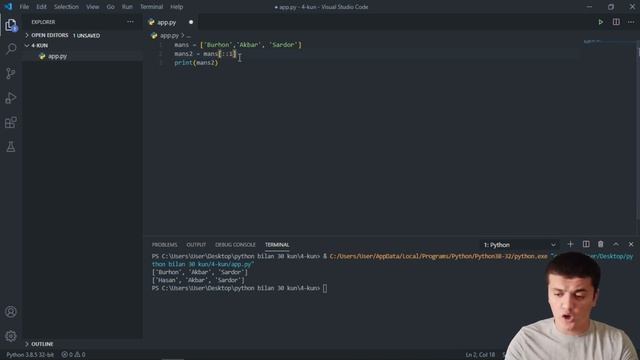Split the editor to the right
The image size is (640, 360).
pyautogui.click(x=616, y=22)
